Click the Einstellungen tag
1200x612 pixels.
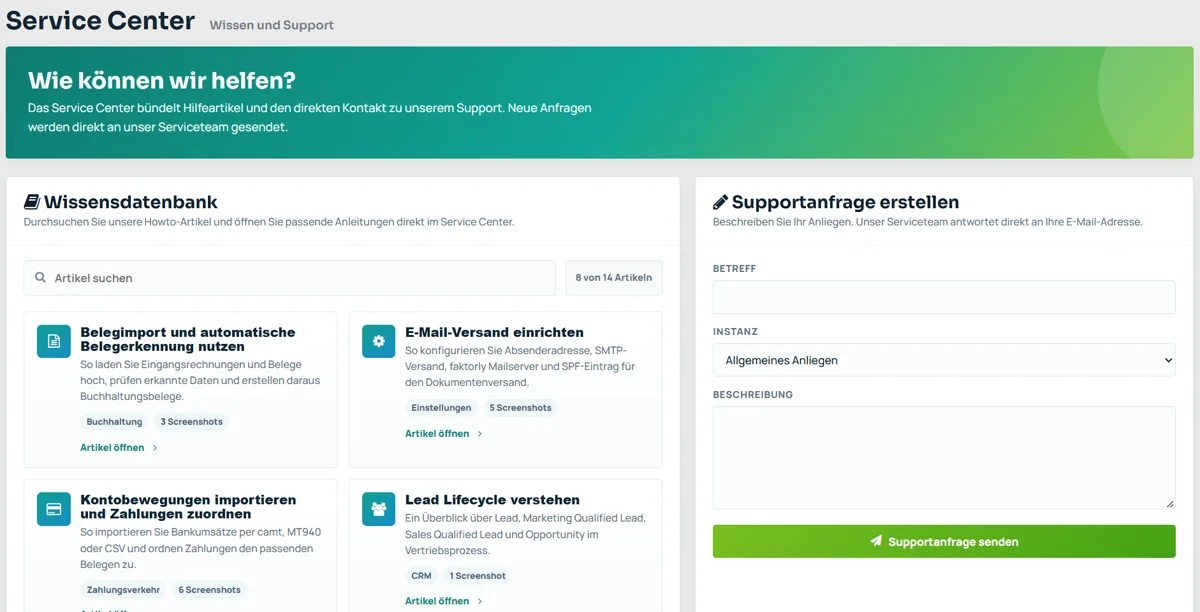pyautogui.click(x=441, y=408)
